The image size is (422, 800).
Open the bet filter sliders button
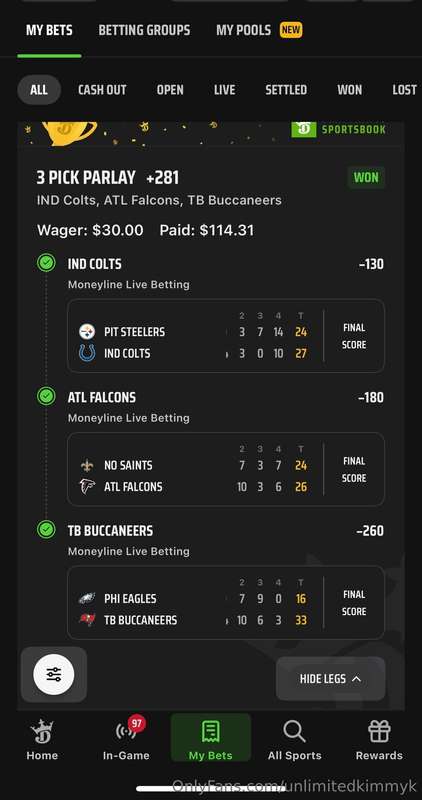click(54, 674)
